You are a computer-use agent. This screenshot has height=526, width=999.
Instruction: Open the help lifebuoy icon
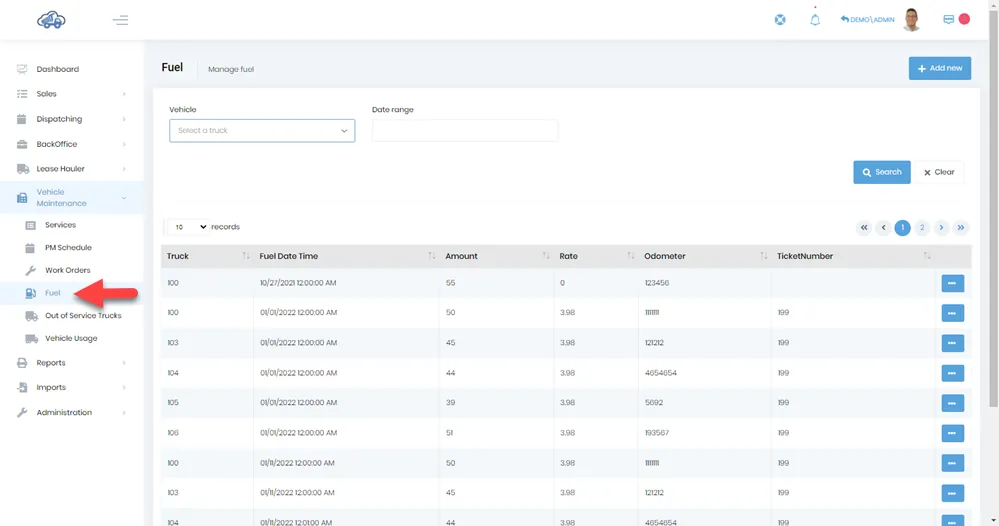780,20
